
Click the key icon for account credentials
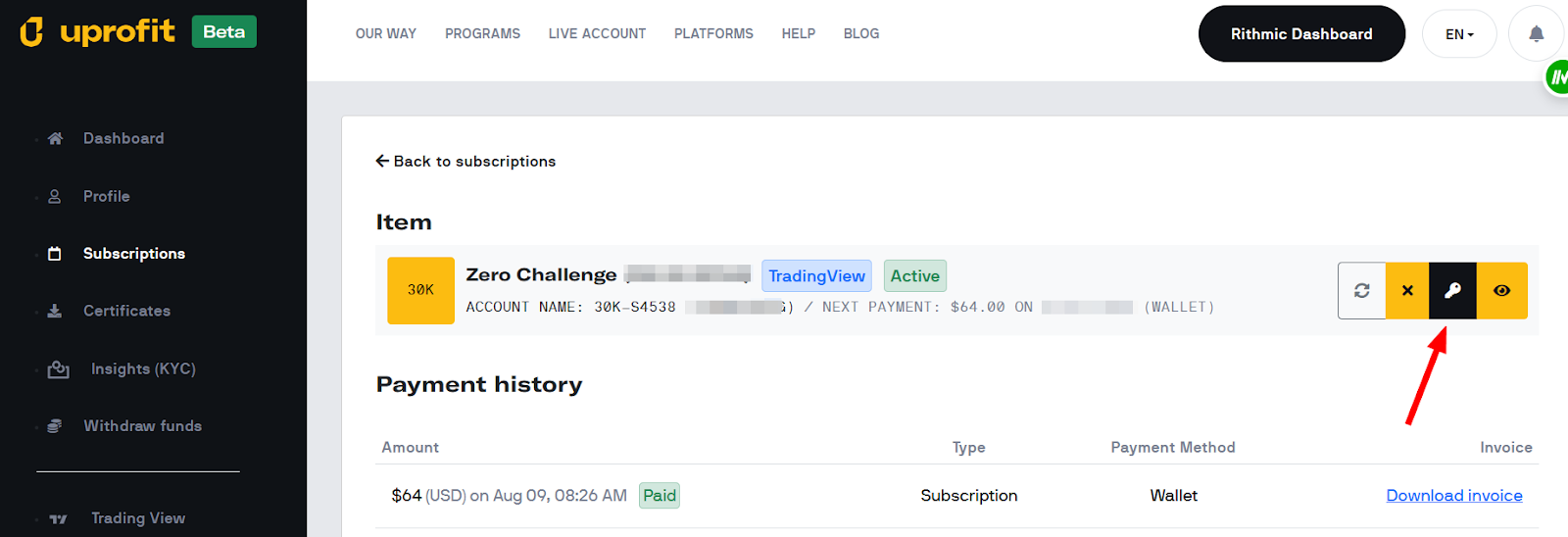pyautogui.click(x=1452, y=290)
